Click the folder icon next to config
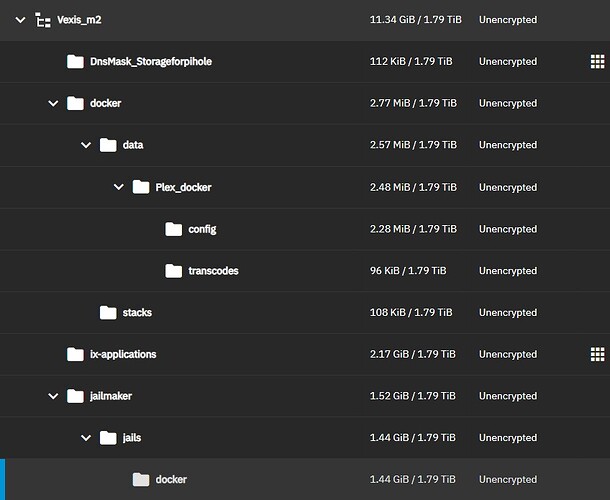 (174, 229)
